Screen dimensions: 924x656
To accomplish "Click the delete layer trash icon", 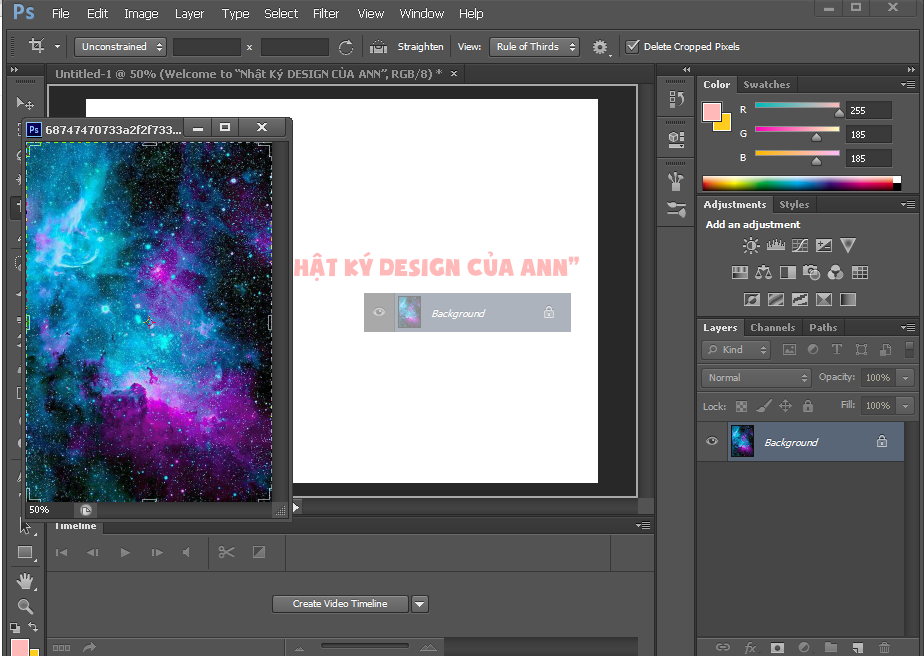I will coord(884,647).
